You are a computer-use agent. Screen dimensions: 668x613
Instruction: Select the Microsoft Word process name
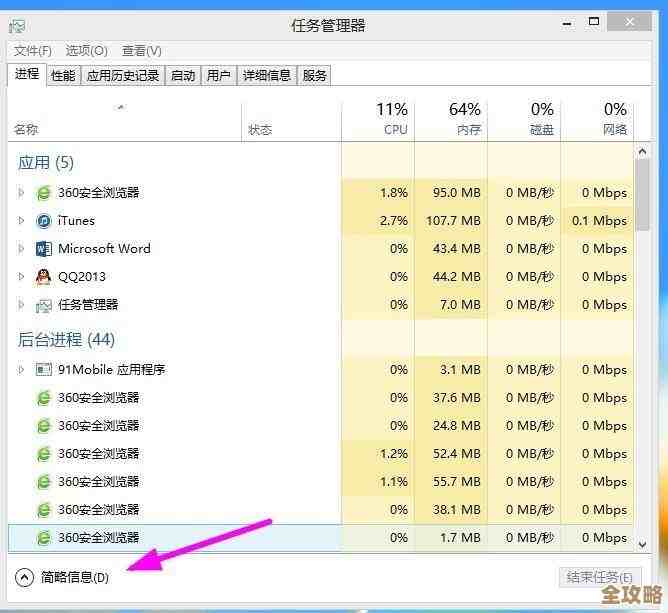coord(104,249)
